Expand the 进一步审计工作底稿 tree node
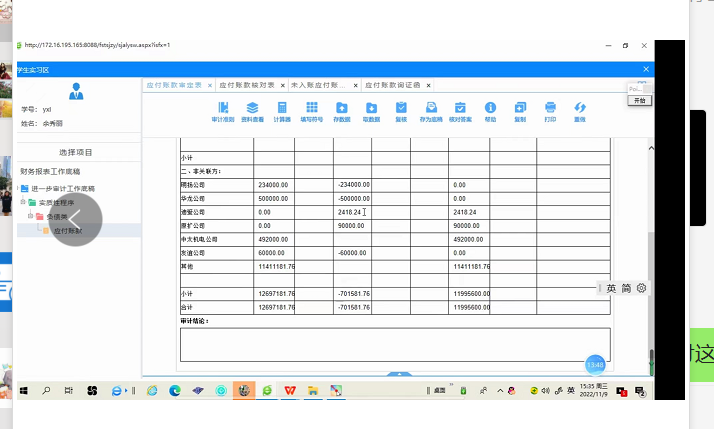Image resolution: width=714 pixels, height=429 pixels. click(18, 188)
